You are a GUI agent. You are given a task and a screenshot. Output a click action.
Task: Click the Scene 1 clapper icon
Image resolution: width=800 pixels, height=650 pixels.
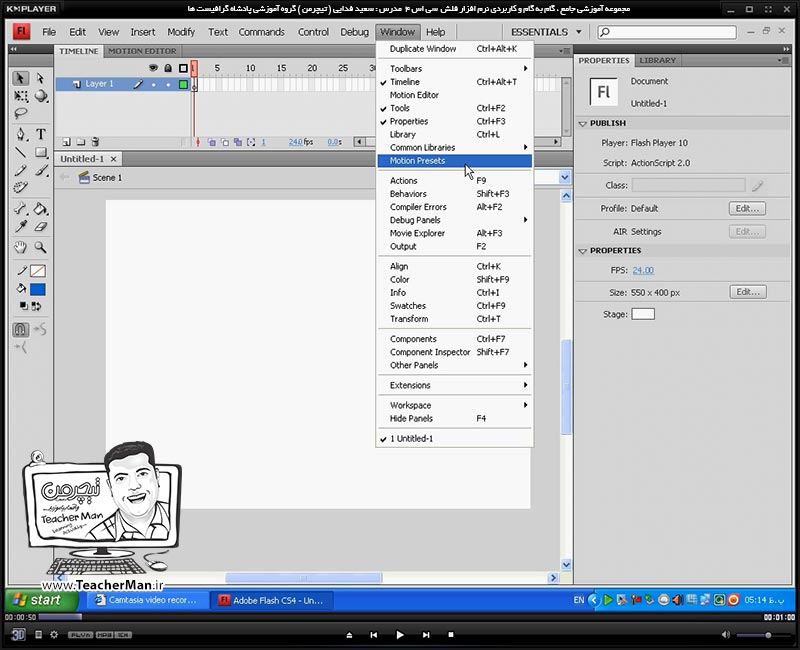tap(84, 177)
